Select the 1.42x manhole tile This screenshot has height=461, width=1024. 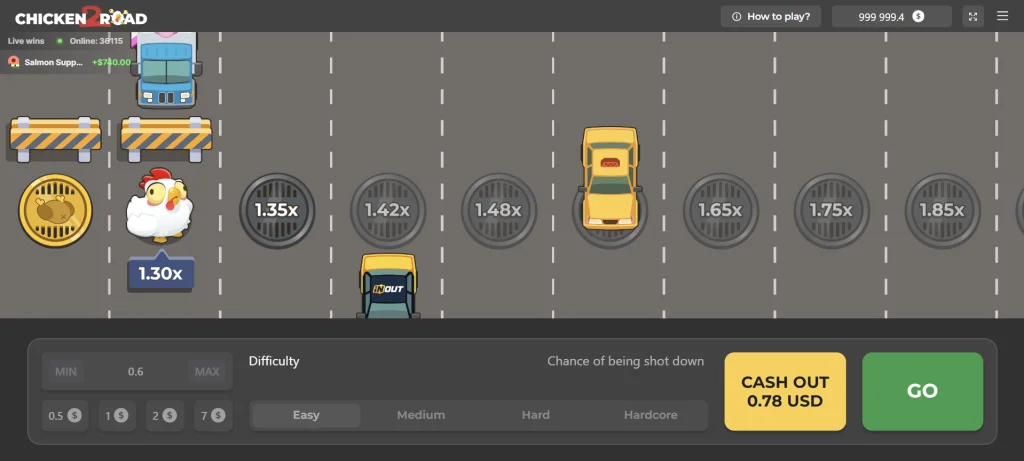pos(388,210)
